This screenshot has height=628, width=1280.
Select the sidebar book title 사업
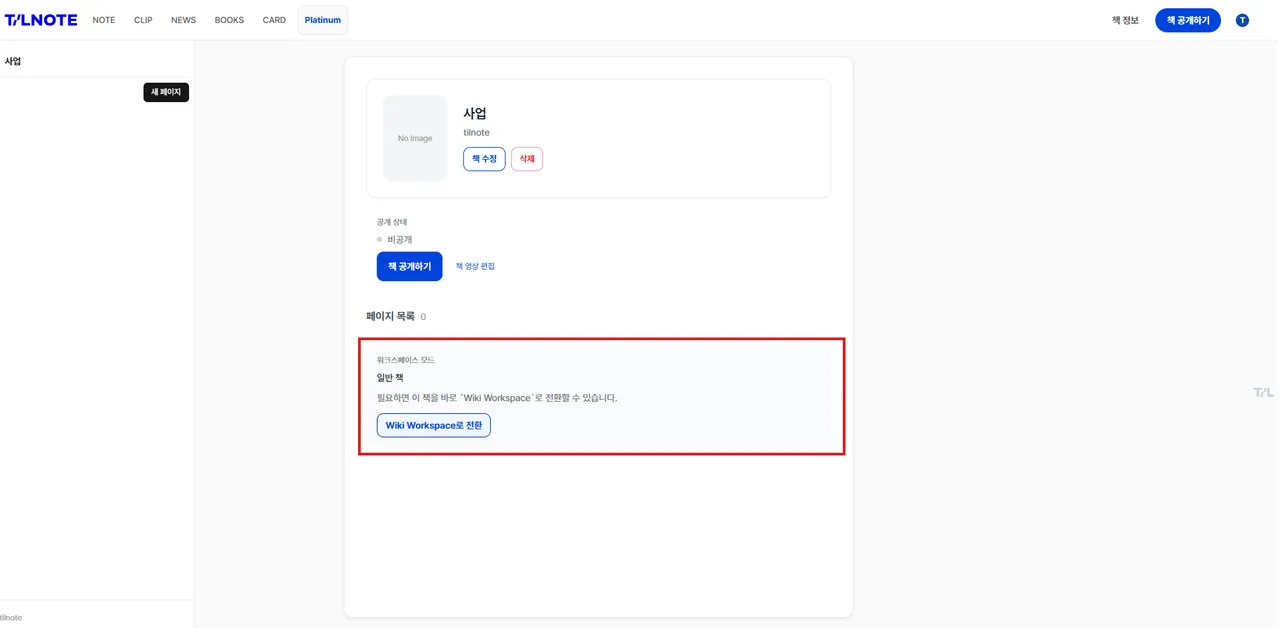click(x=13, y=61)
